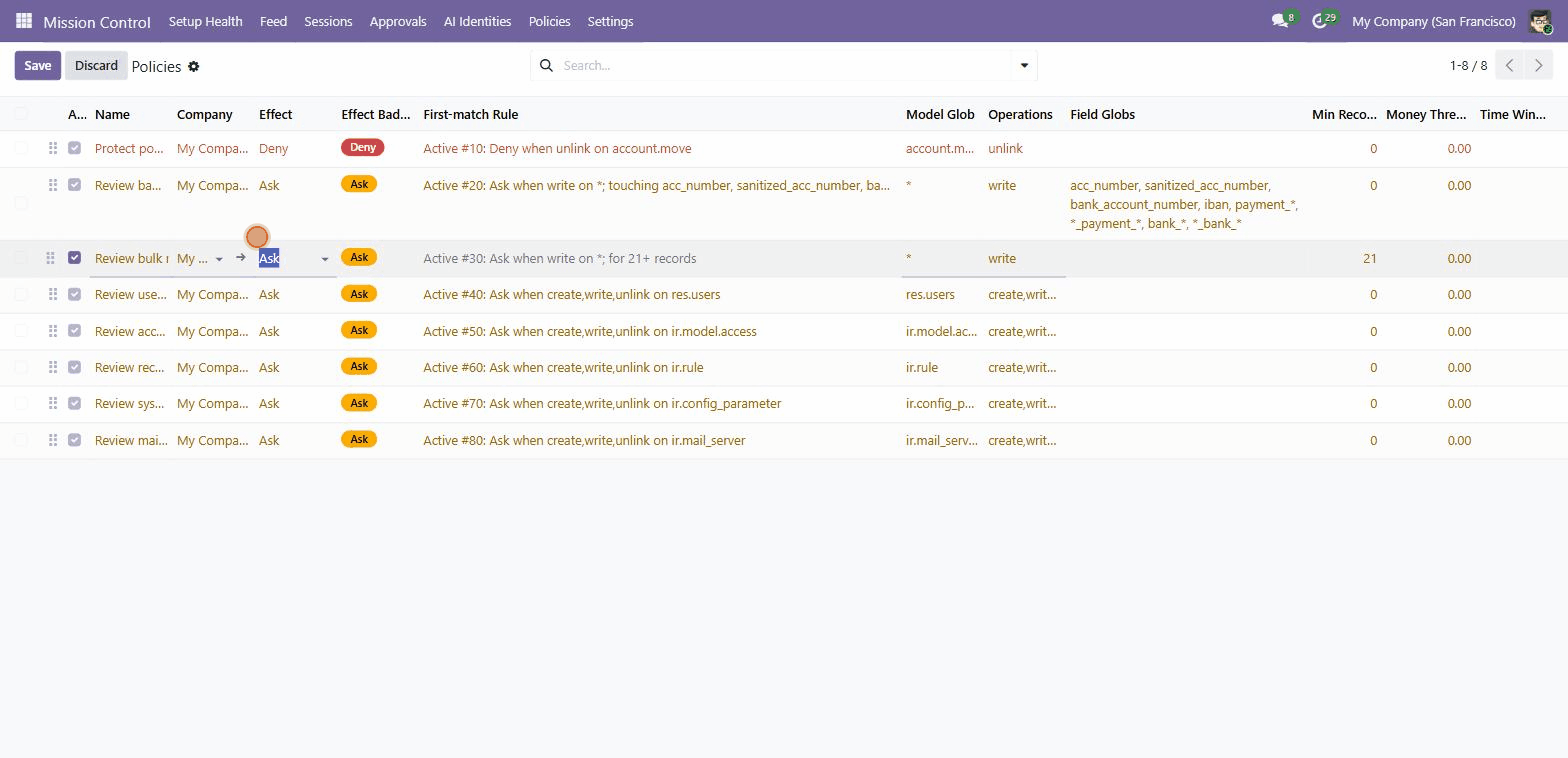Grab drag handle of Review rec... row
Screen dimensions: 1568x758
point(53,367)
